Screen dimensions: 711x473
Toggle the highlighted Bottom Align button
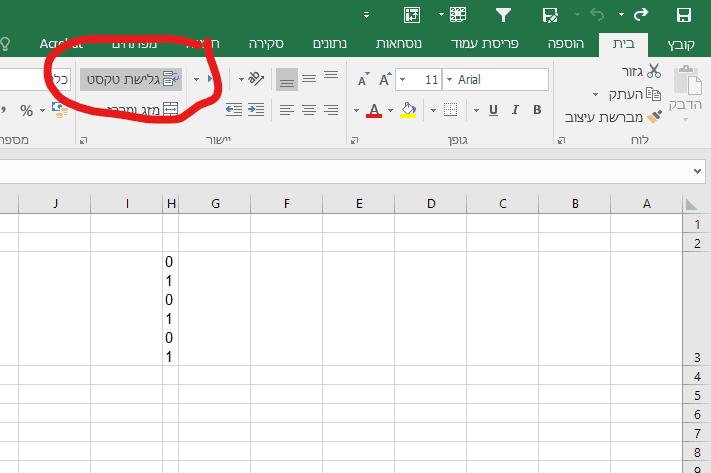(x=287, y=79)
